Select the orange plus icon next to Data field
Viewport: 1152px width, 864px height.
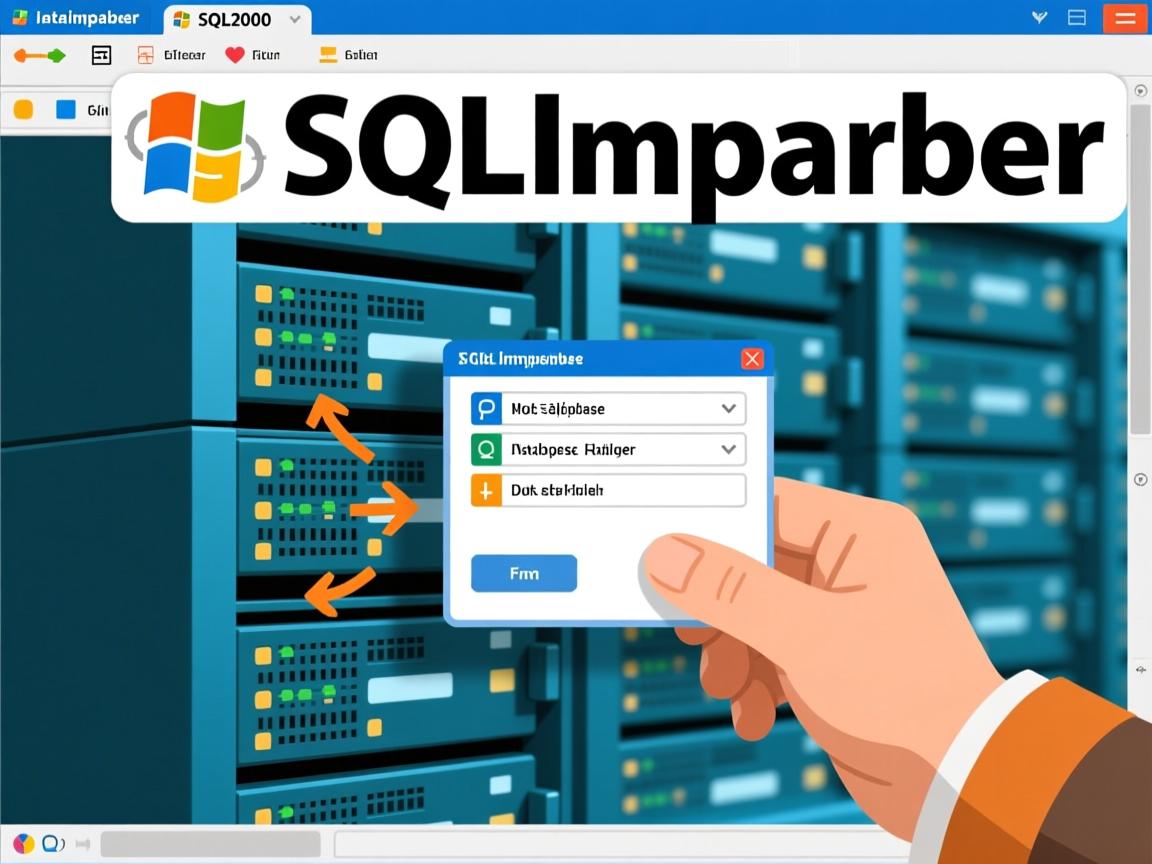486,490
